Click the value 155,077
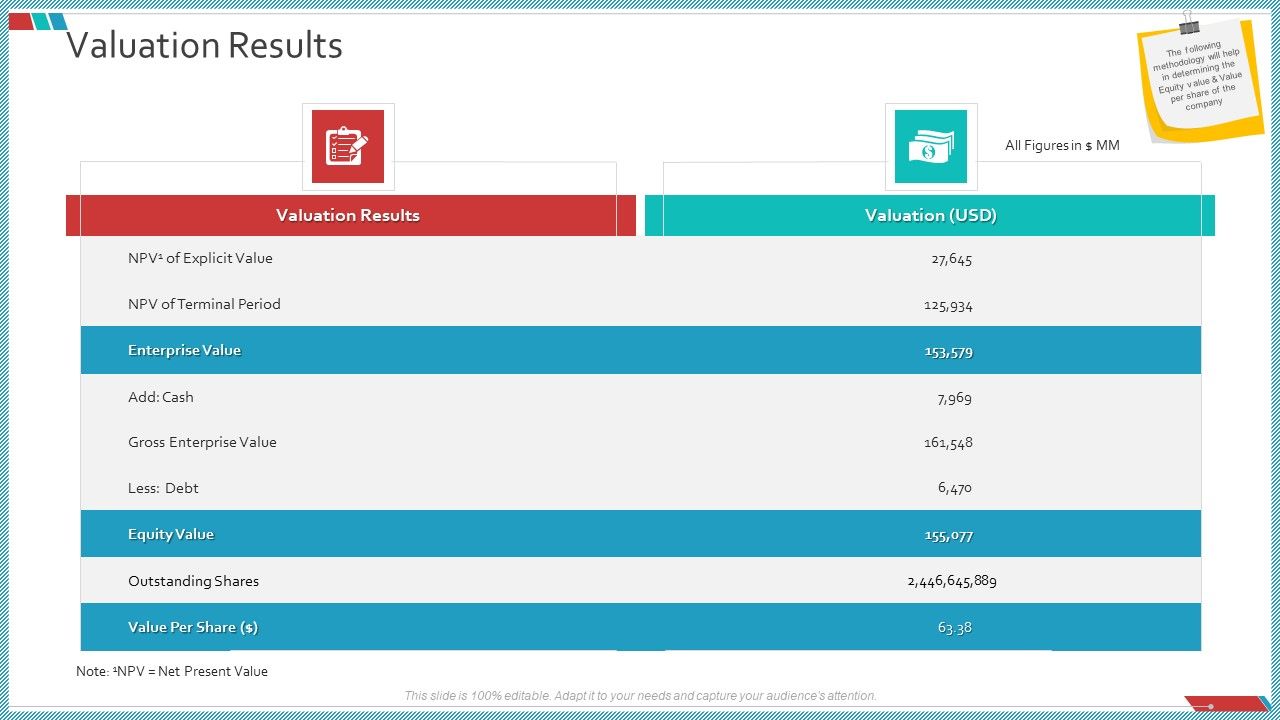This screenshot has width=1280, height=720. 948,536
